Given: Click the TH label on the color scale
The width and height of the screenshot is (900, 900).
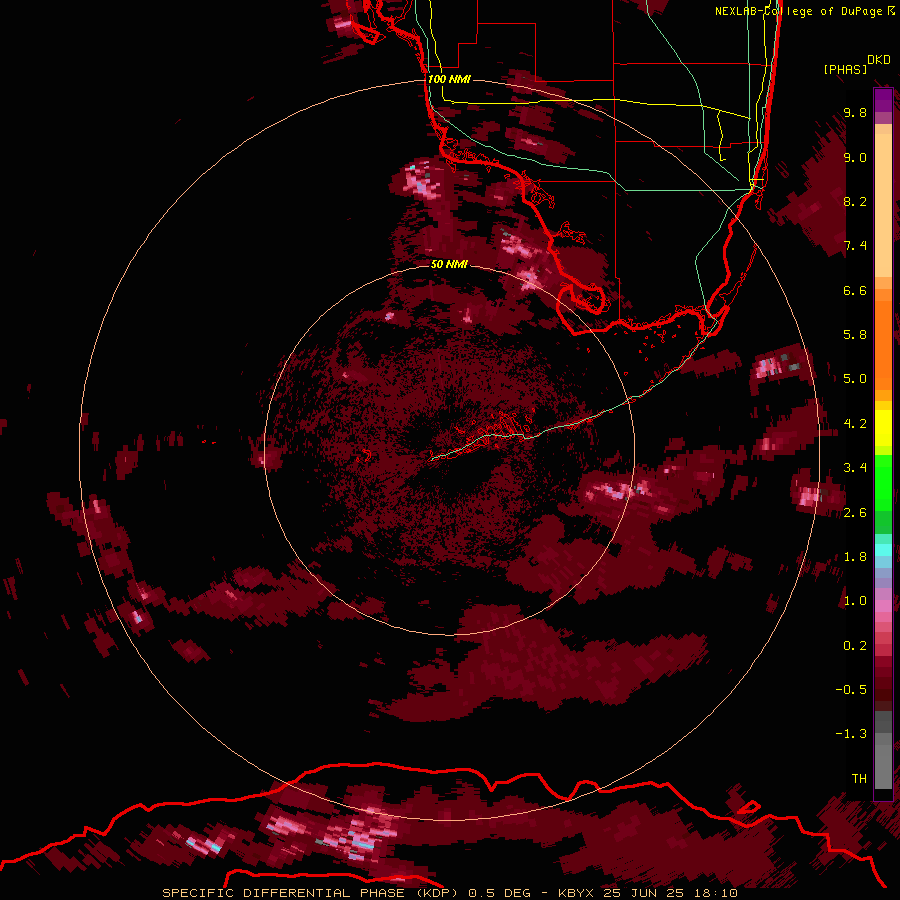Looking at the screenshot, I should [x=859, y=779].
